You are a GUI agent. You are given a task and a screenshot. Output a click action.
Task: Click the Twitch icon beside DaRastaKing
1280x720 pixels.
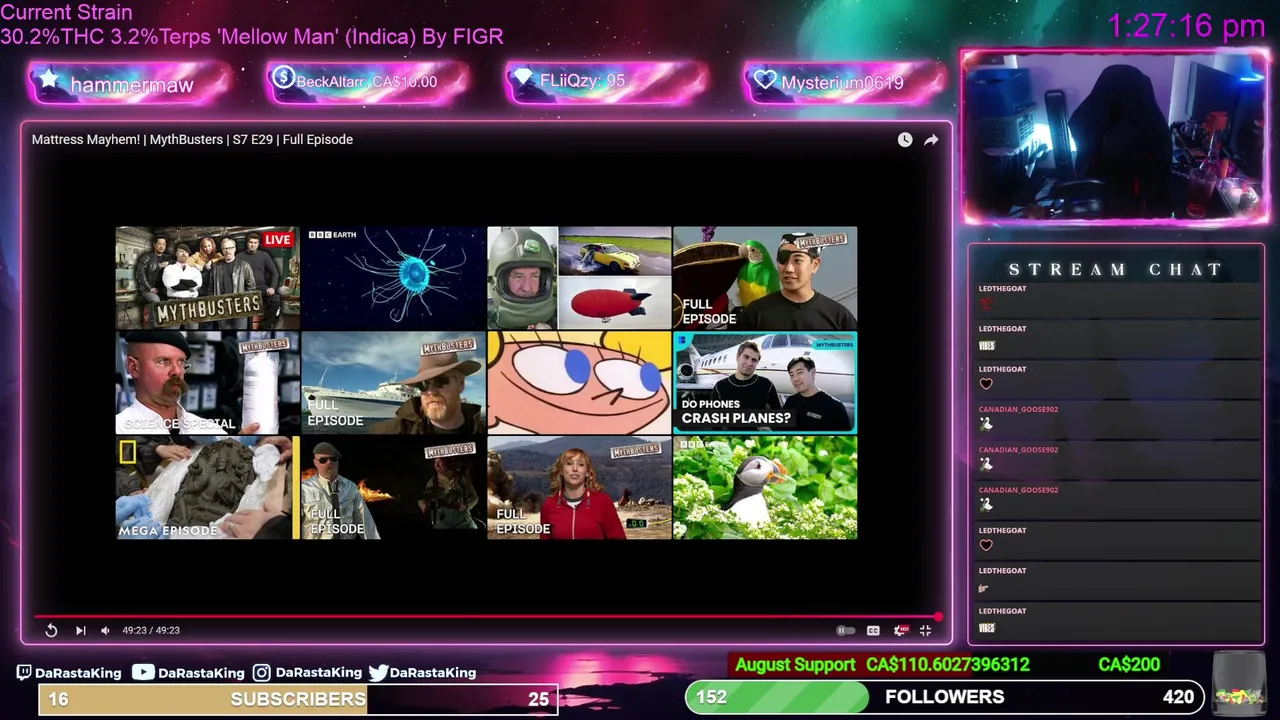click(x=24, y=673)
